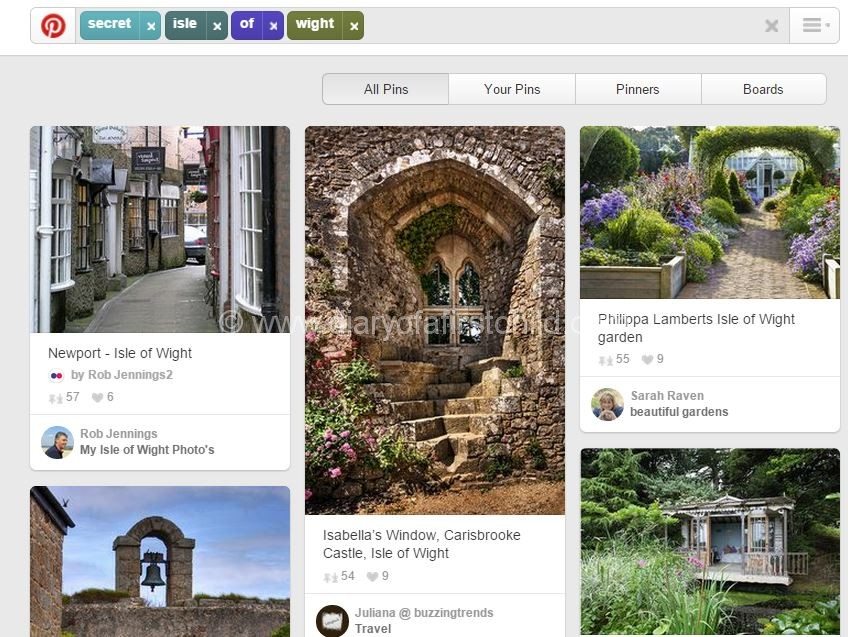
Task: Open the 'beautiful gardens' board link
Action: (x=679, y=412)
